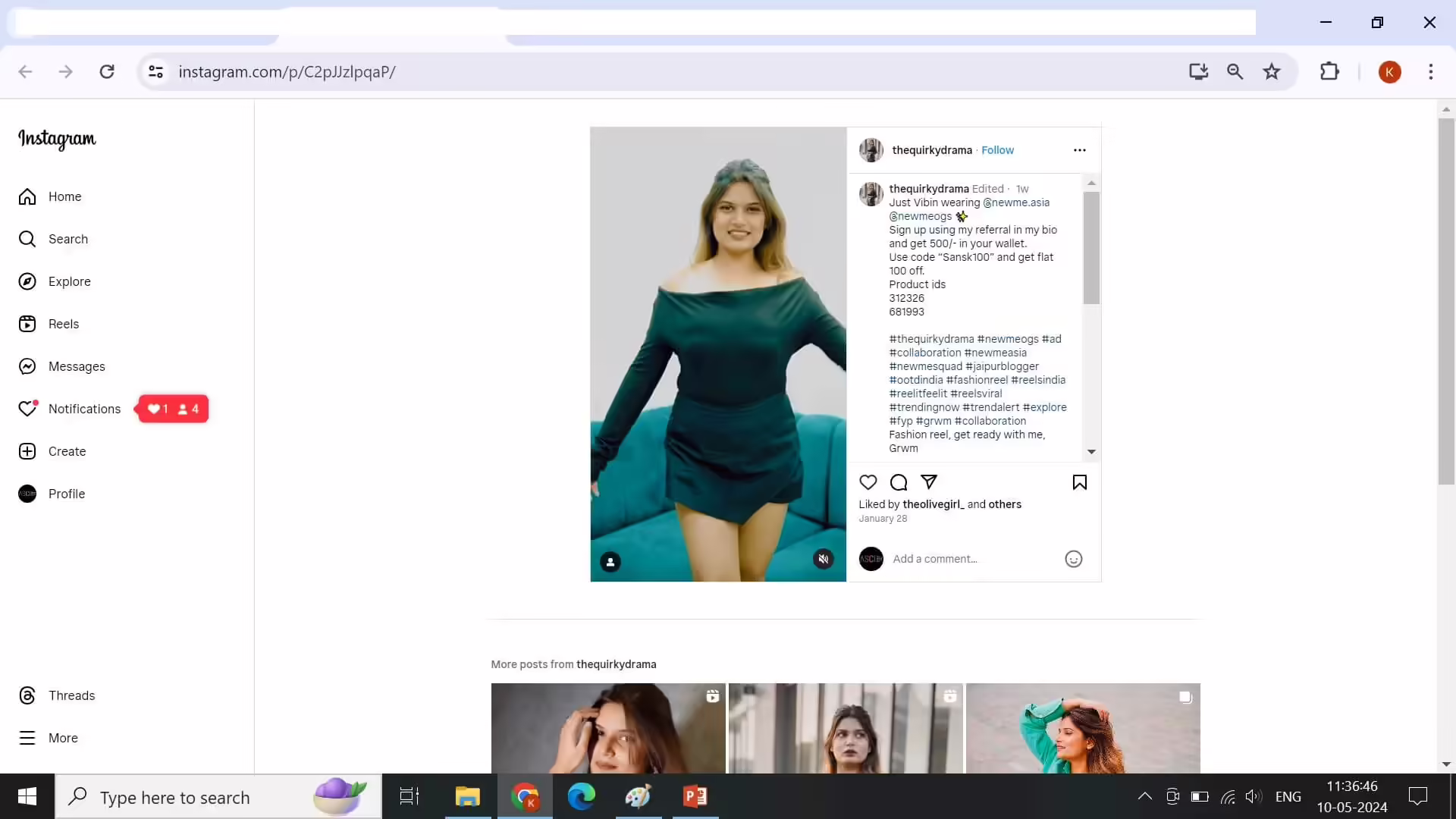Open first reel thumbnail in More posts
Viewport: 1456px width, 819px height.
click(608, 728)
